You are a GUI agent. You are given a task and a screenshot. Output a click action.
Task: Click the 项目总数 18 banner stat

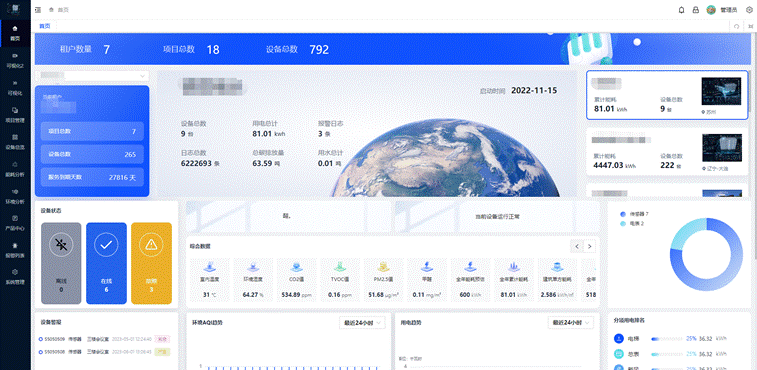click(191, 49)
